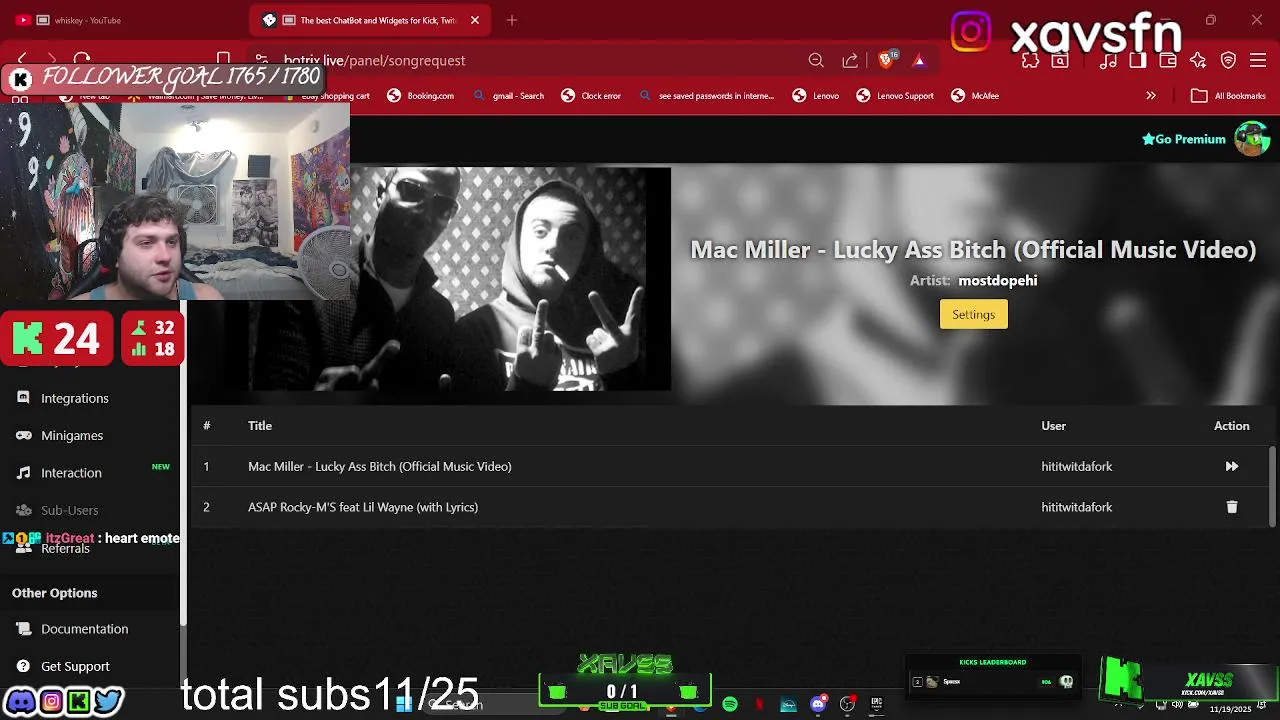
Task: Click the Go Premium link
Action: click(x=1184, y=139)
